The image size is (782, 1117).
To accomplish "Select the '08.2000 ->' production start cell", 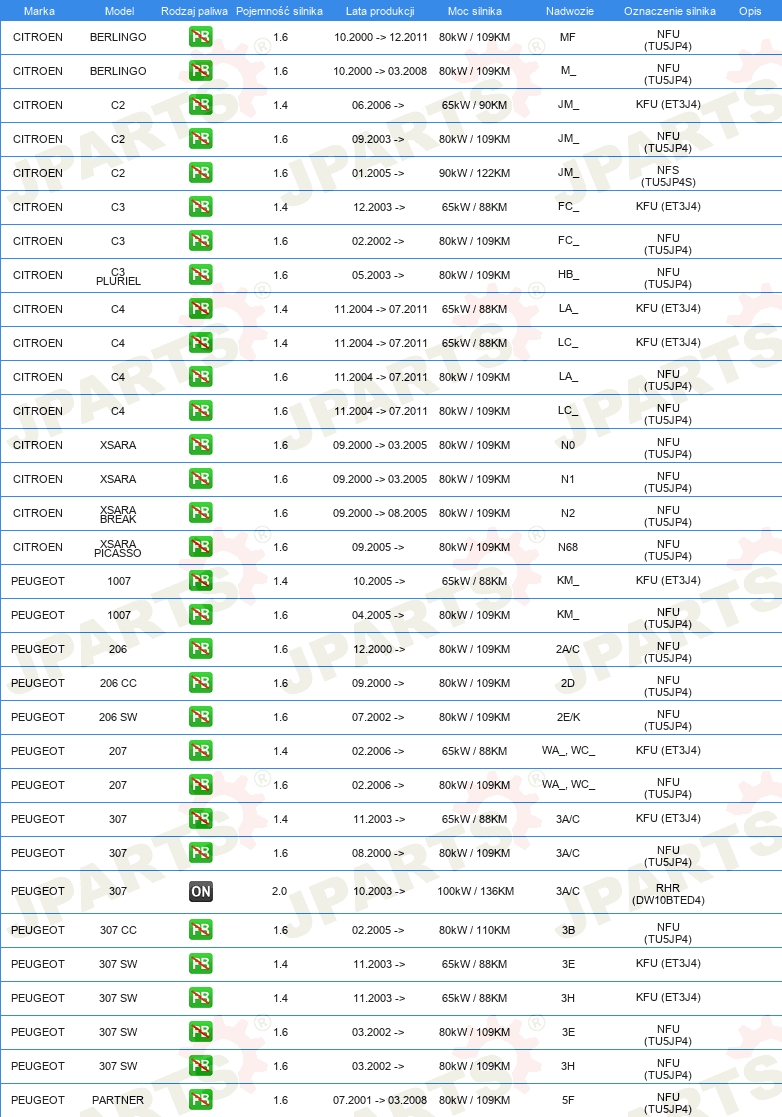I will (378, 853).
